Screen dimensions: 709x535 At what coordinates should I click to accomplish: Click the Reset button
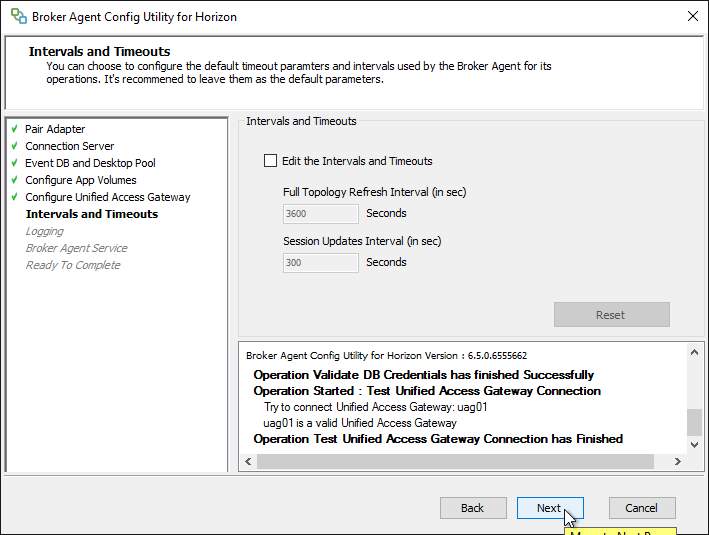(611, 315)
